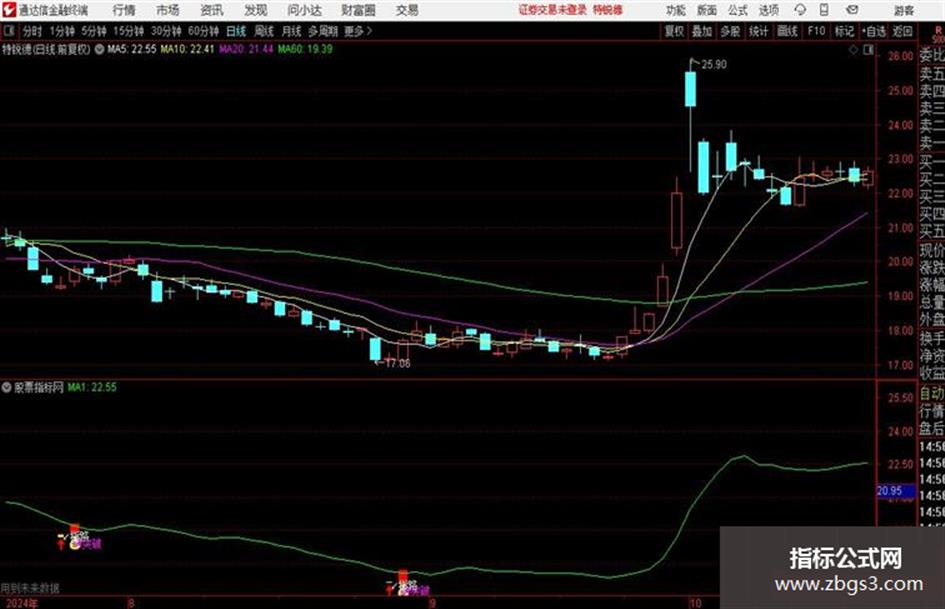This screenshot has width=945, height=609.
Task: Open the 画线 drawing tools
Action: (x=787, y=31)
